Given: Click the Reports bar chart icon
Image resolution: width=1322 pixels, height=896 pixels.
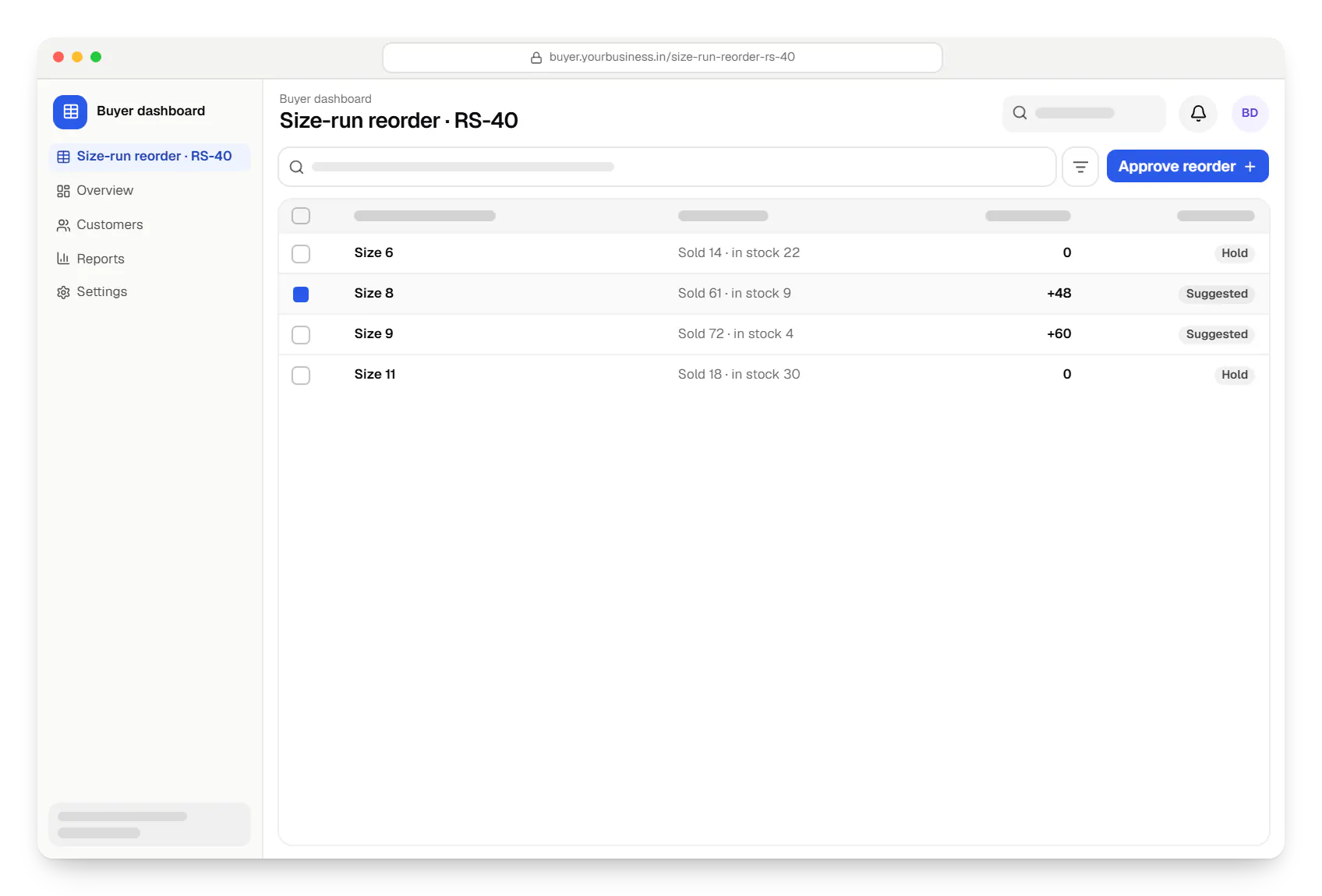Looking at the screenshot, I should (x=63, y=259).
